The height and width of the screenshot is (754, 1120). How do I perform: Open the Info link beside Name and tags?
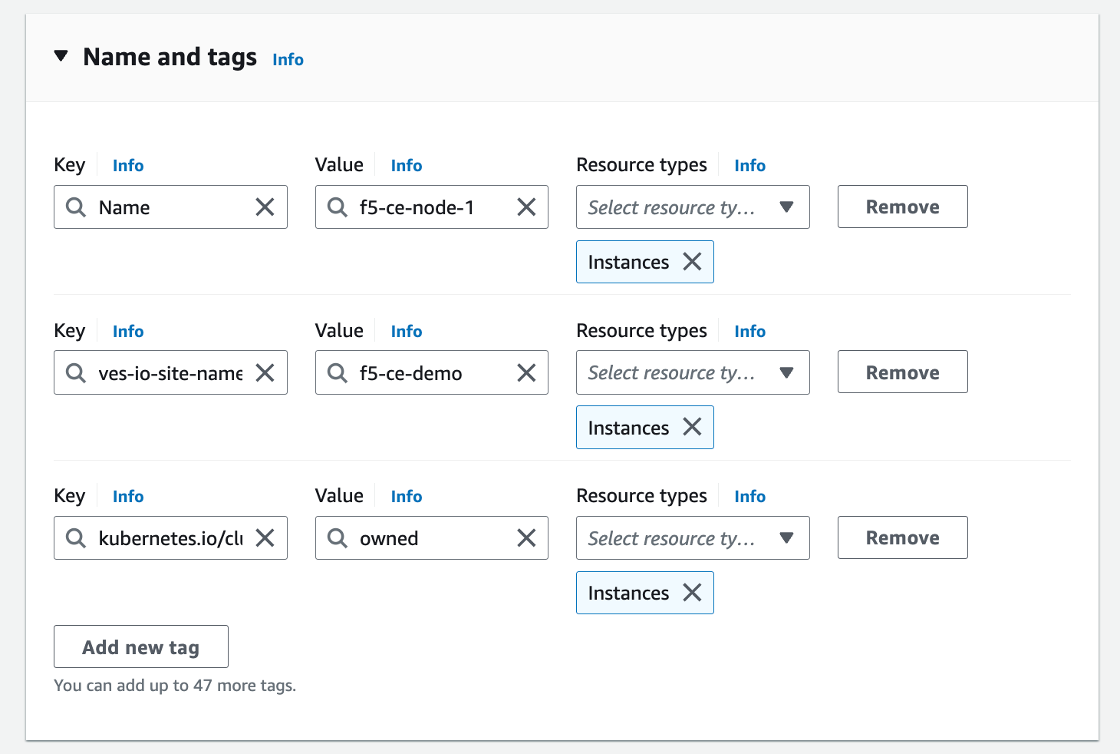tap(288, 60)
